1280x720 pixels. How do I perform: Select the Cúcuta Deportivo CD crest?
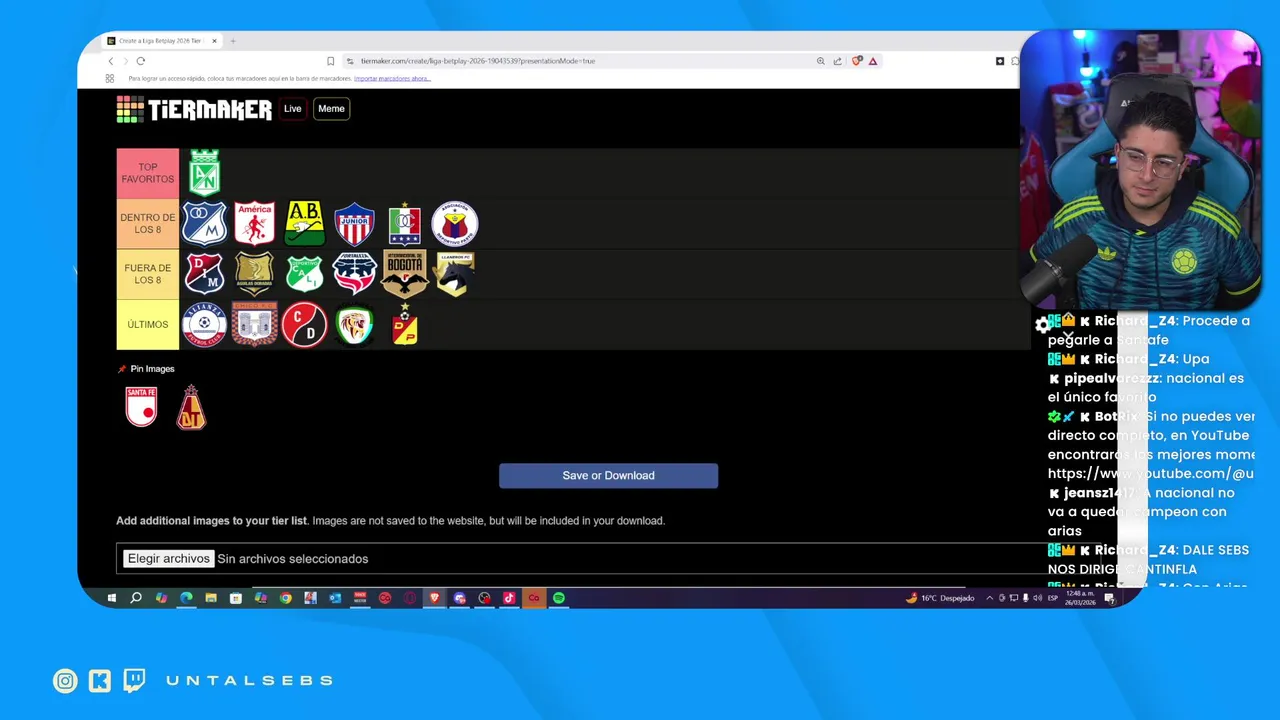click(305, 325)
